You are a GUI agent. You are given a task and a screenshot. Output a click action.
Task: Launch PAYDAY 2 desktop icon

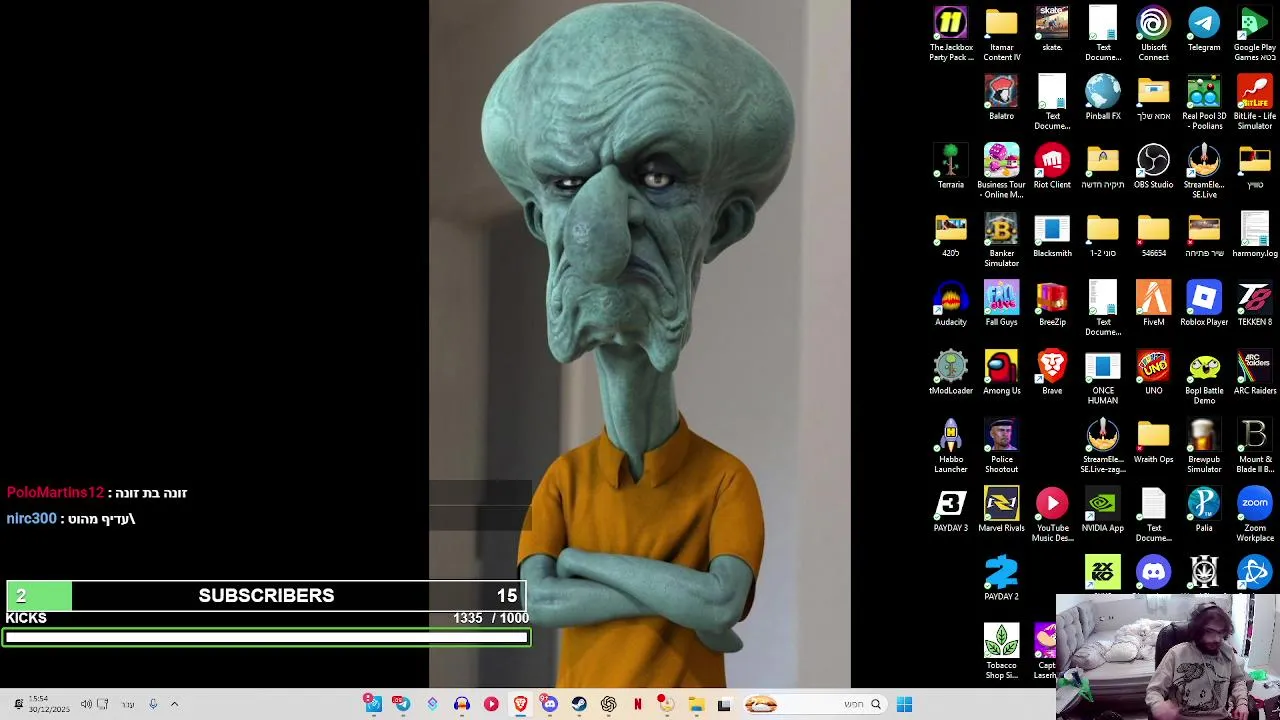click(1001, 579)
